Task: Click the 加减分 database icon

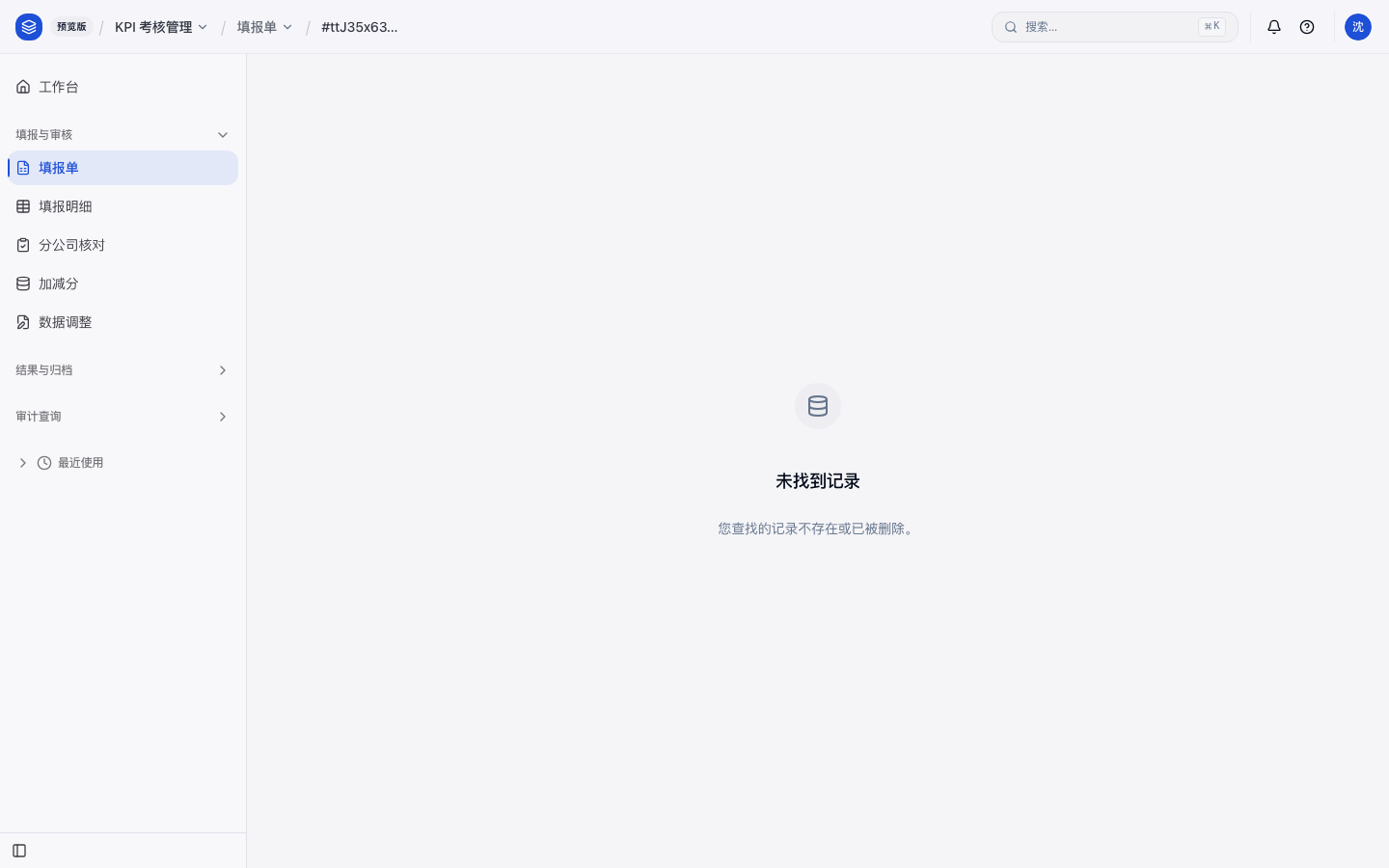Action: [x=23, y=284]
